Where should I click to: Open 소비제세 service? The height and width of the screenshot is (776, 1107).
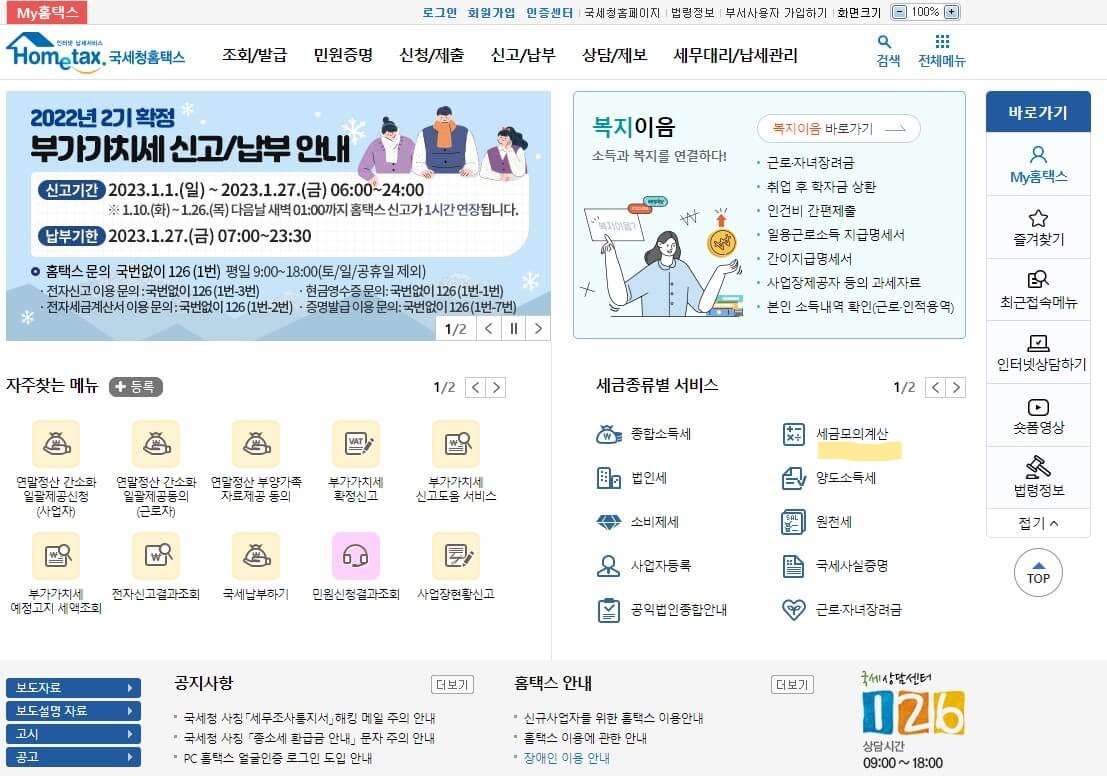638,522
